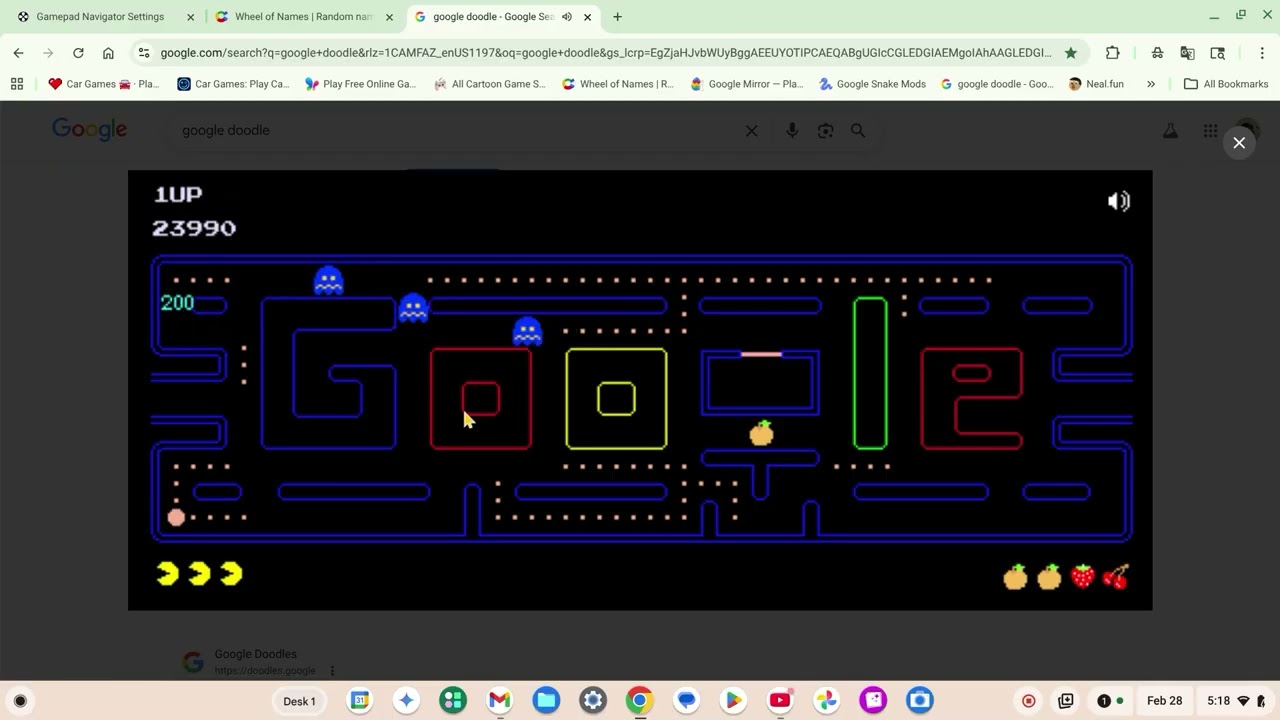
Task: Open Google Messages from shelf
Action: tap(686, 701)
